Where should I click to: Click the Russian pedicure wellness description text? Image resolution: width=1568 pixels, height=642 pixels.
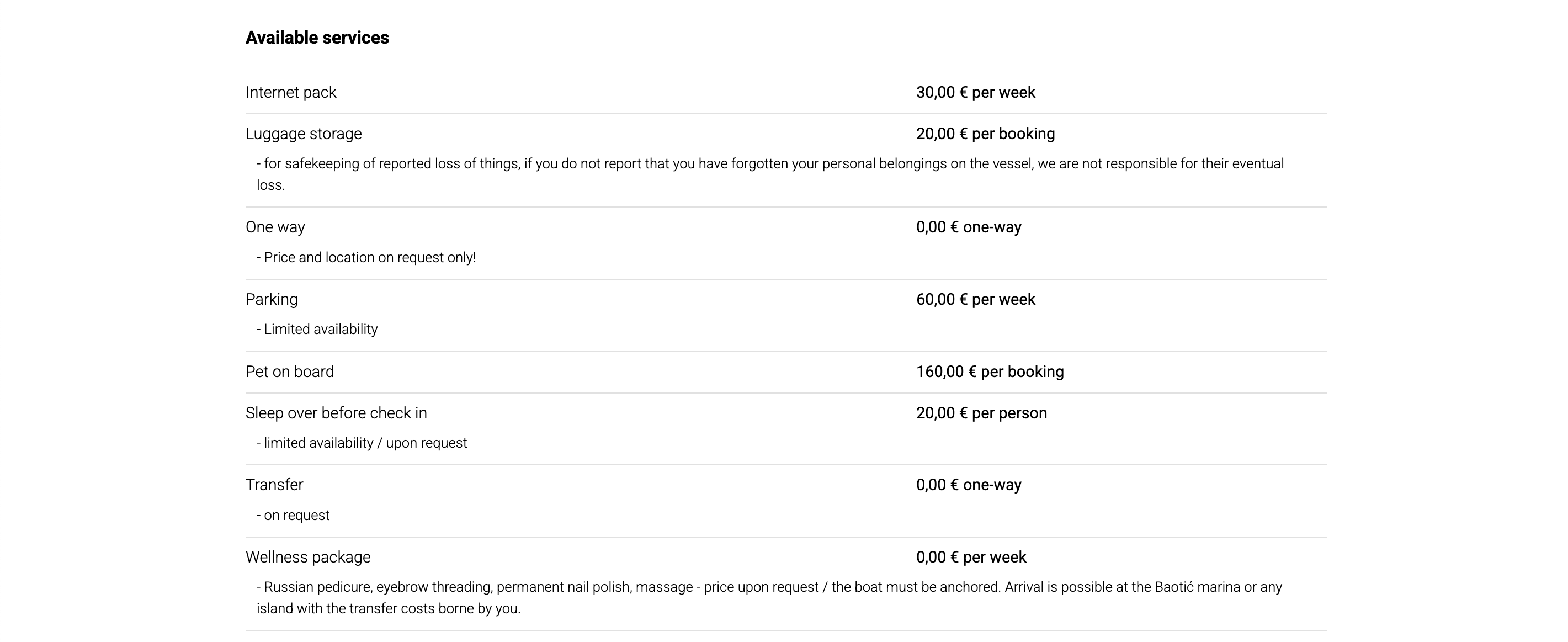point(769,598)
